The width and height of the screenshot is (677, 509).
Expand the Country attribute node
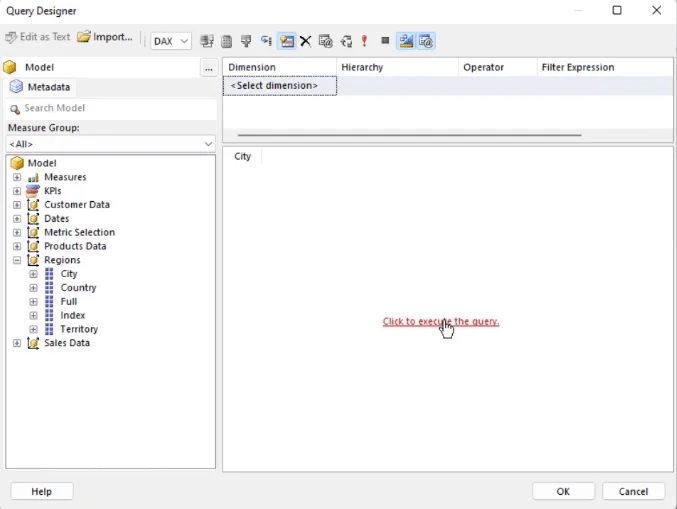point(33,288)
